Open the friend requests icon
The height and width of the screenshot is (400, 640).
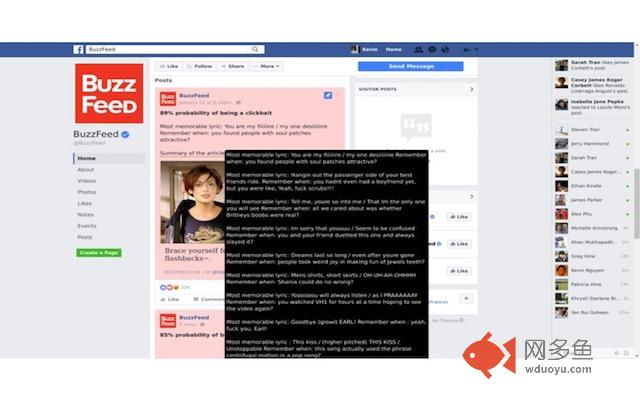[418, 49]
